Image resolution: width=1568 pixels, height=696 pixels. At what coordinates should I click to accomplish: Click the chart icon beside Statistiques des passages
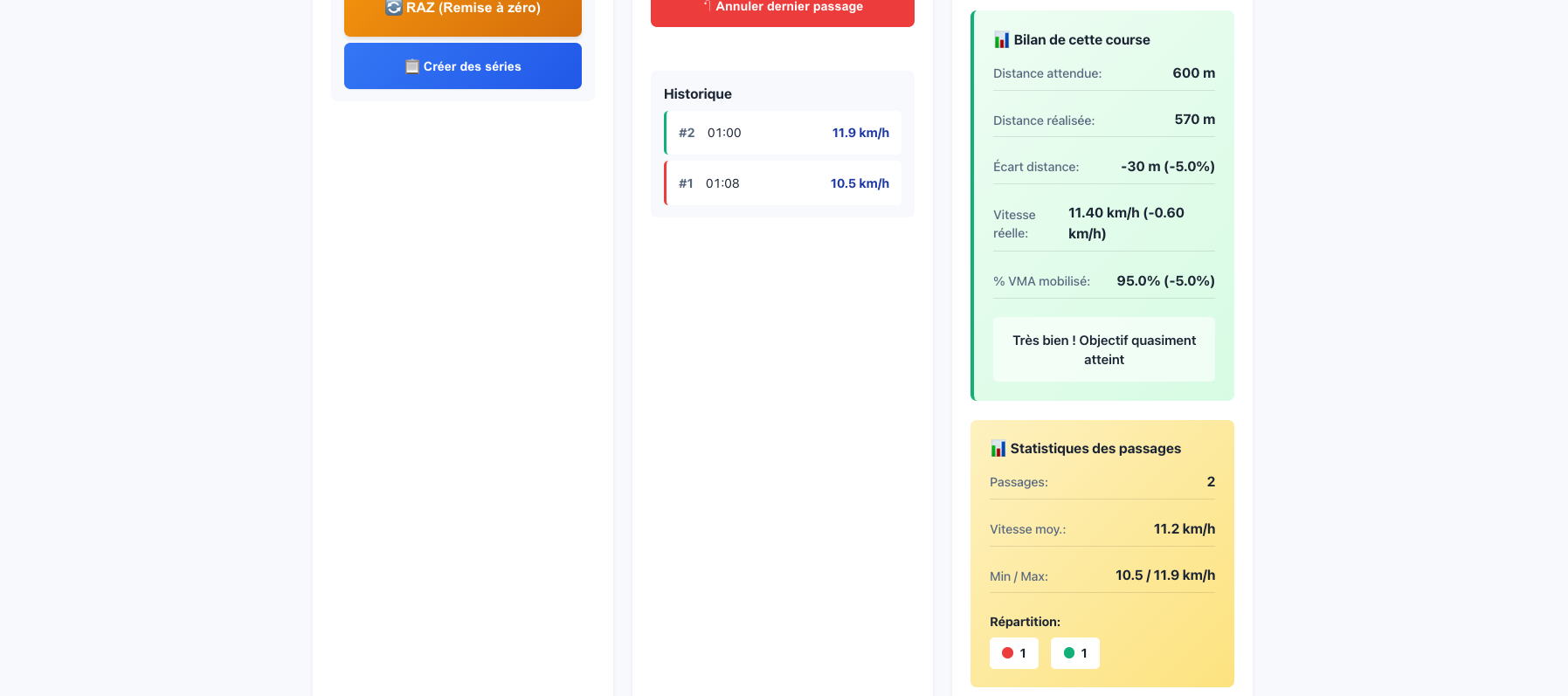point(998,449)
